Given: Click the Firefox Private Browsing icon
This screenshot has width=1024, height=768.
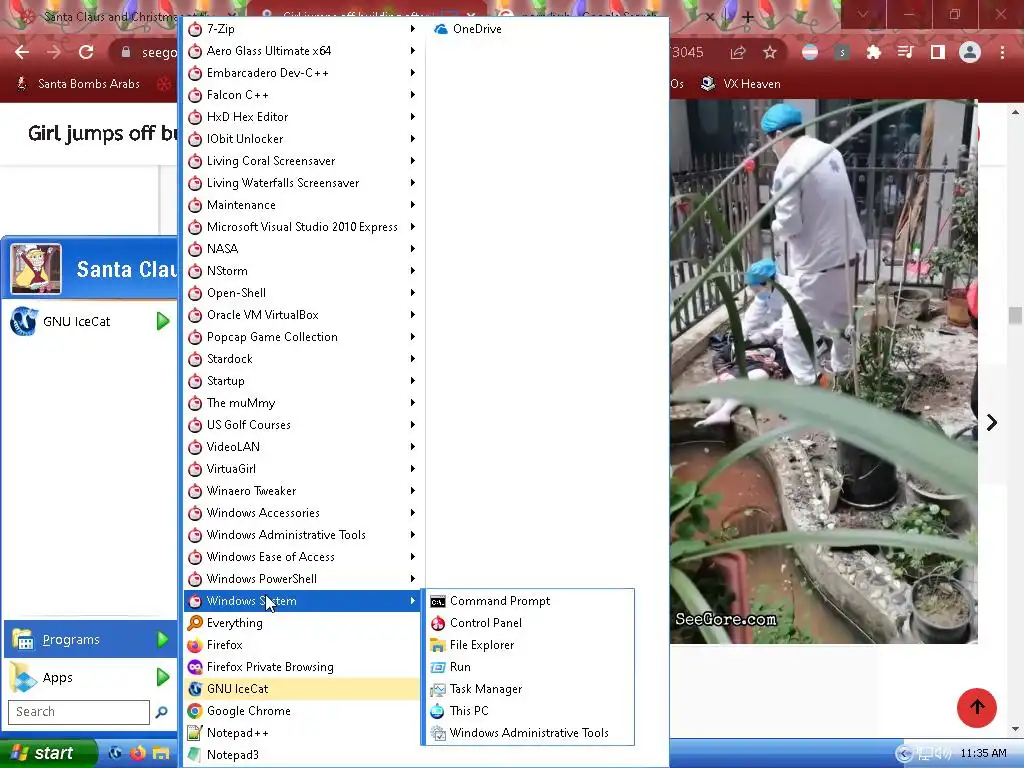Looking at the screenshot, I should pyautogui.click(x=195, y=667).
